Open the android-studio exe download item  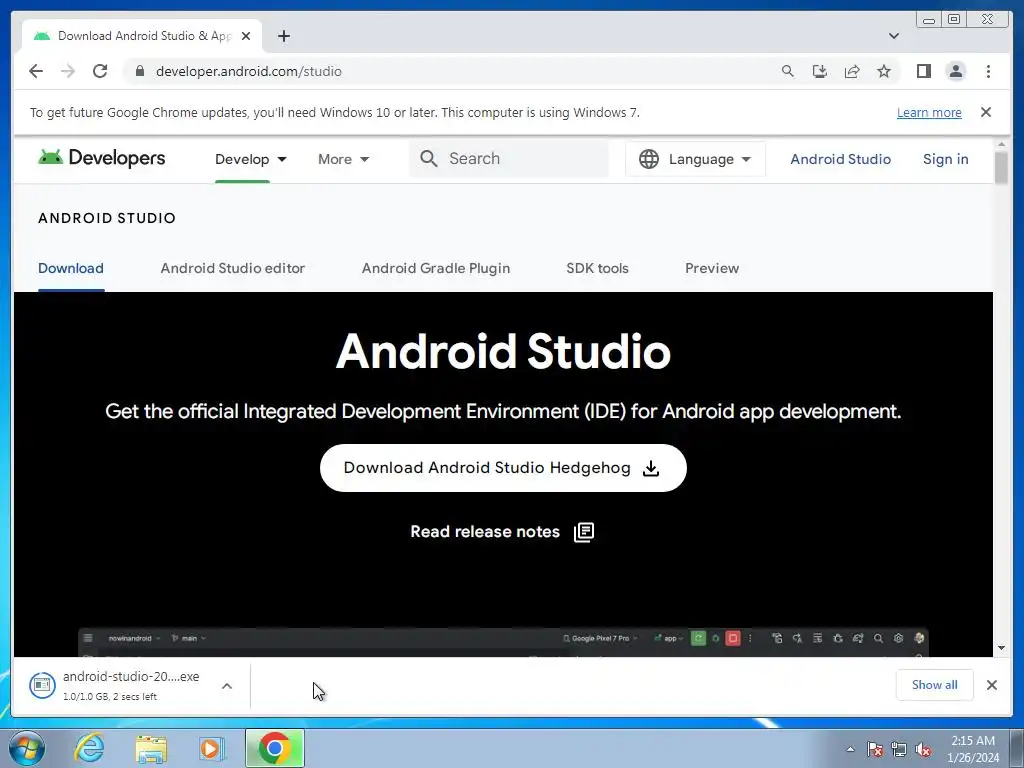point(116,686)
